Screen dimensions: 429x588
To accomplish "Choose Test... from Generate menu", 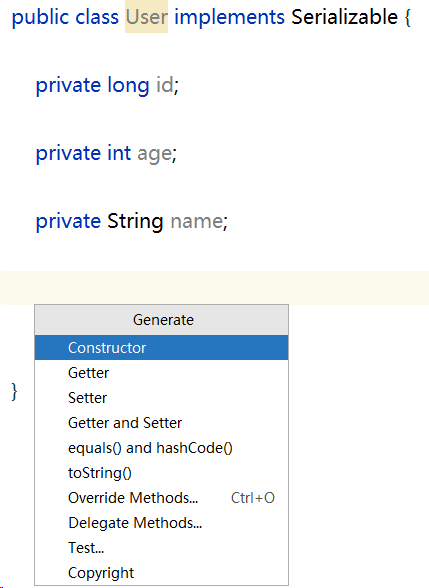I will tap(161, 548).
